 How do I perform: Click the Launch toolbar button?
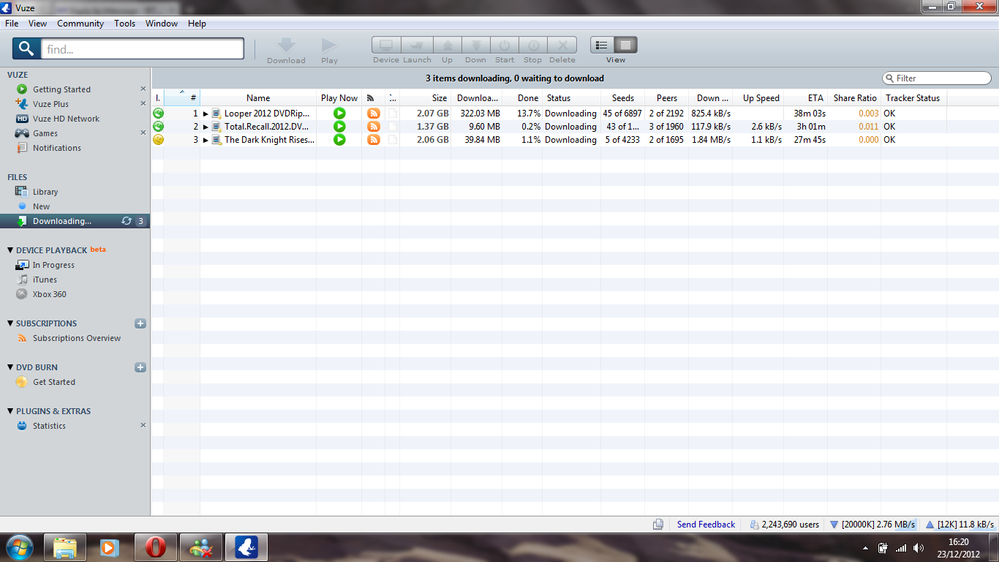click(417, 45)
